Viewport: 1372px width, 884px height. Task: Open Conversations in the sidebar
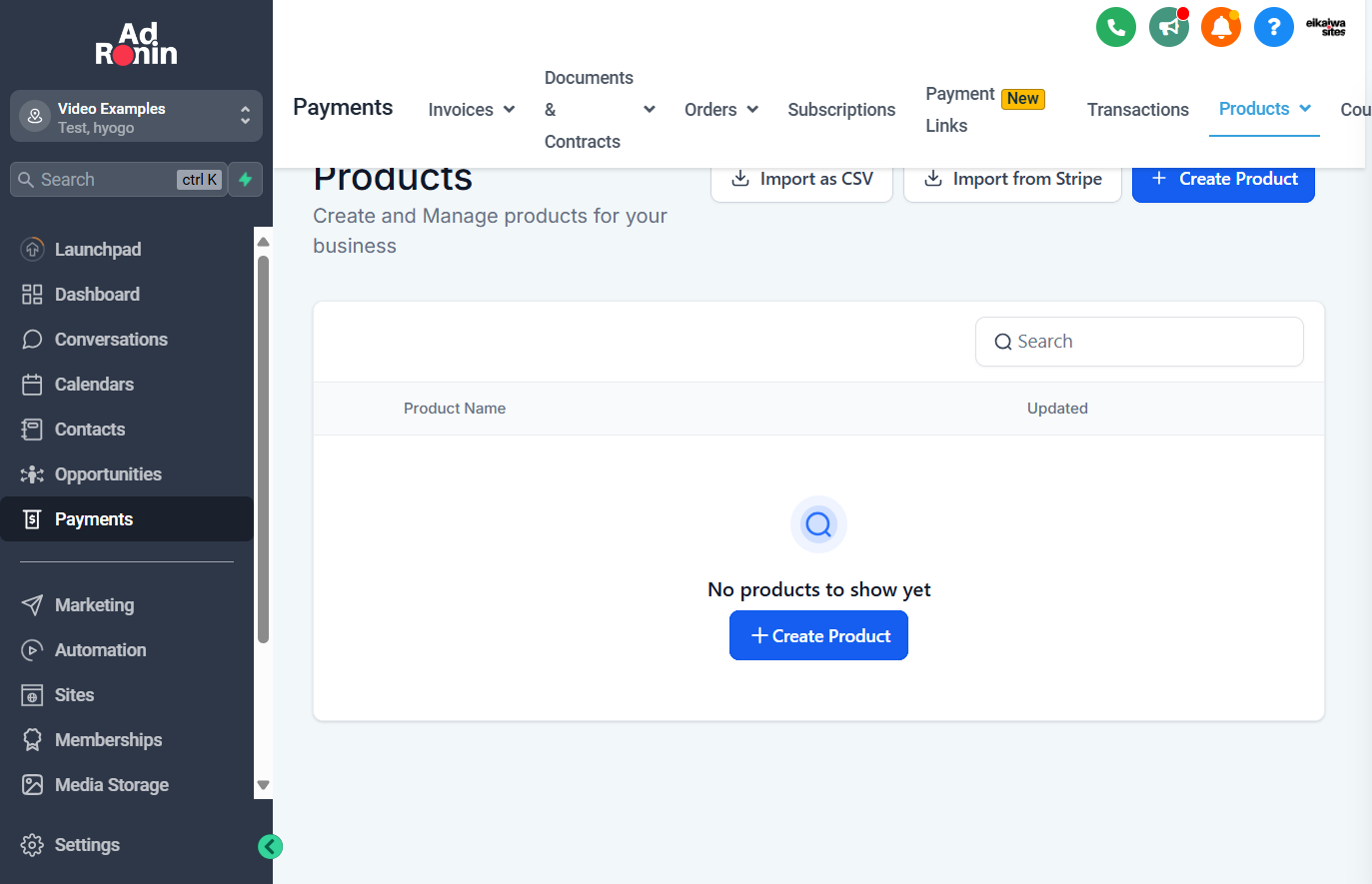(x=127, y=340)
